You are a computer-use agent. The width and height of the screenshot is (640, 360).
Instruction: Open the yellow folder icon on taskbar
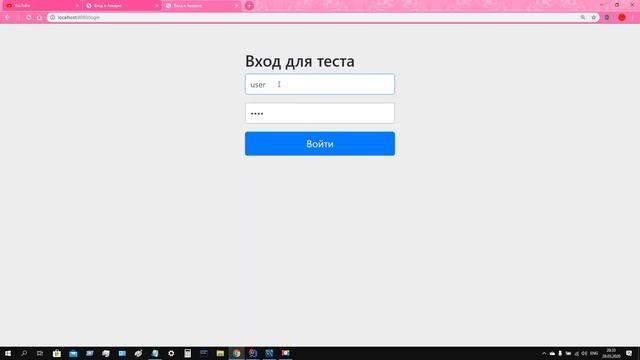[220, 353]
